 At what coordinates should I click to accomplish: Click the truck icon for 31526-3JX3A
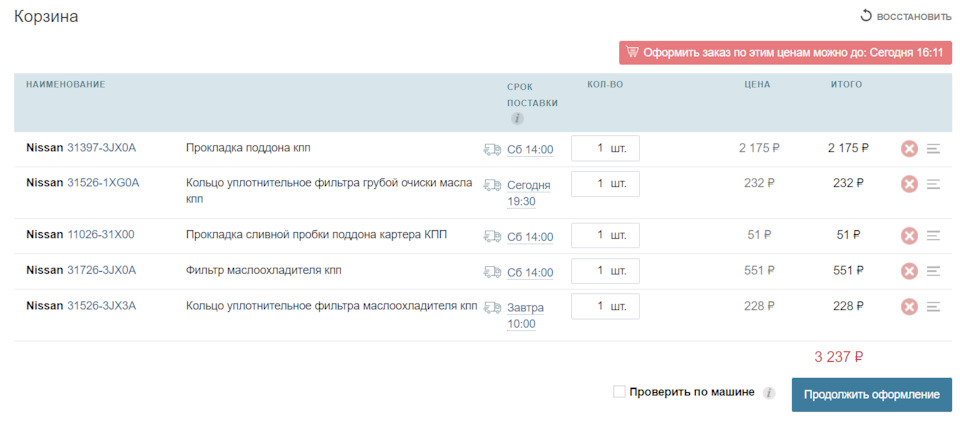coord(492,307)
